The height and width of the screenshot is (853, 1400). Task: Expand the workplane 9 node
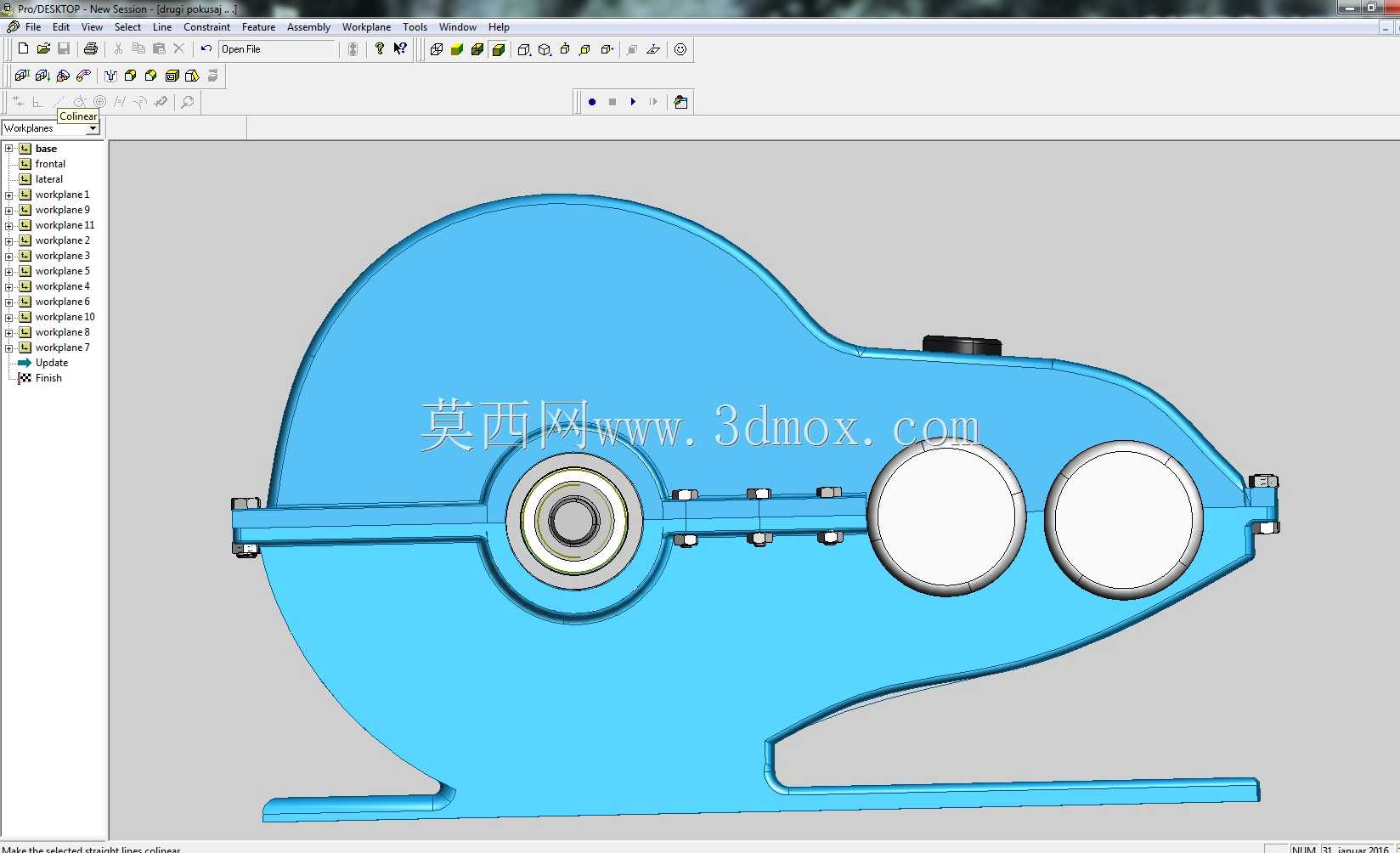(9, 210)
